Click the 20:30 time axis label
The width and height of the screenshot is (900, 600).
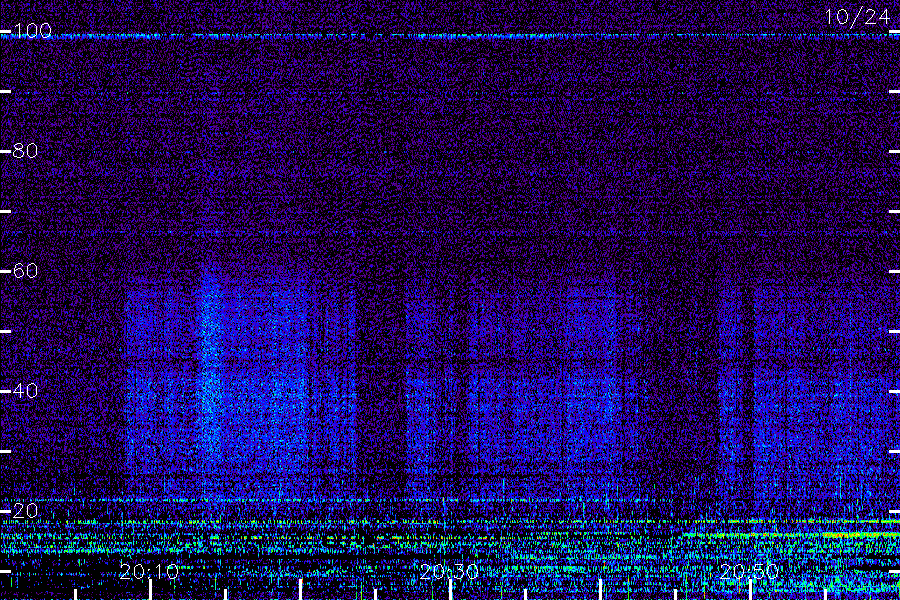(449, 572)
